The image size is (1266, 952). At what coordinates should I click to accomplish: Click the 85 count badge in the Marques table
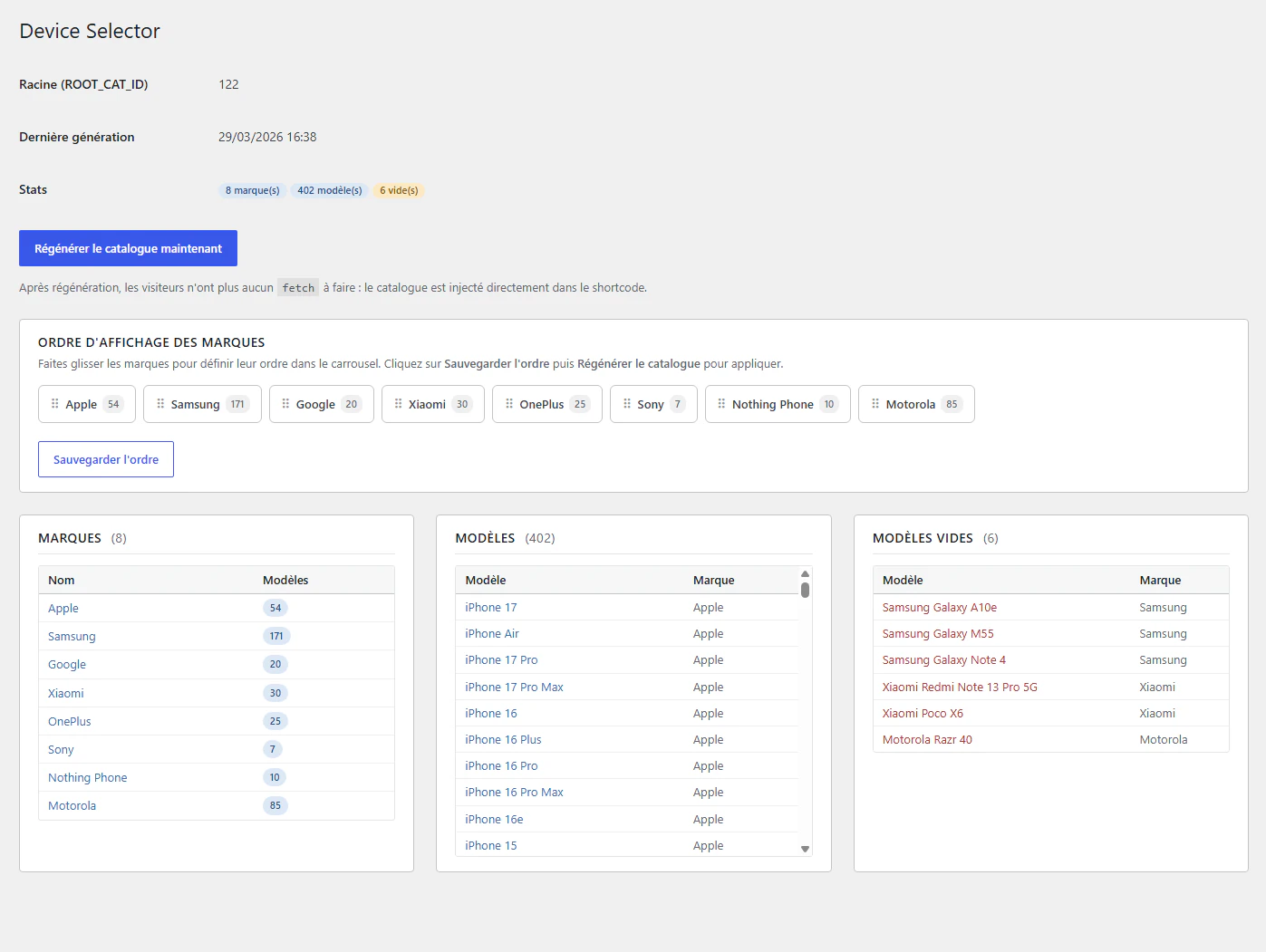tap(275, 806)
